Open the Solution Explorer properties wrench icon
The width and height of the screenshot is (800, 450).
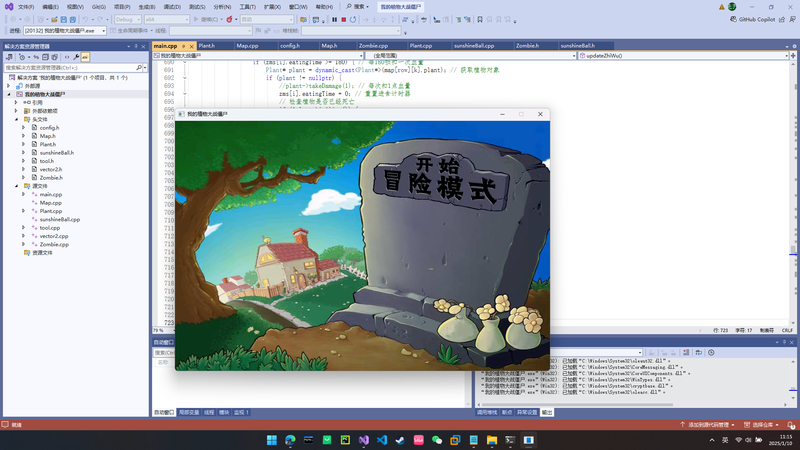pos(76,57)
